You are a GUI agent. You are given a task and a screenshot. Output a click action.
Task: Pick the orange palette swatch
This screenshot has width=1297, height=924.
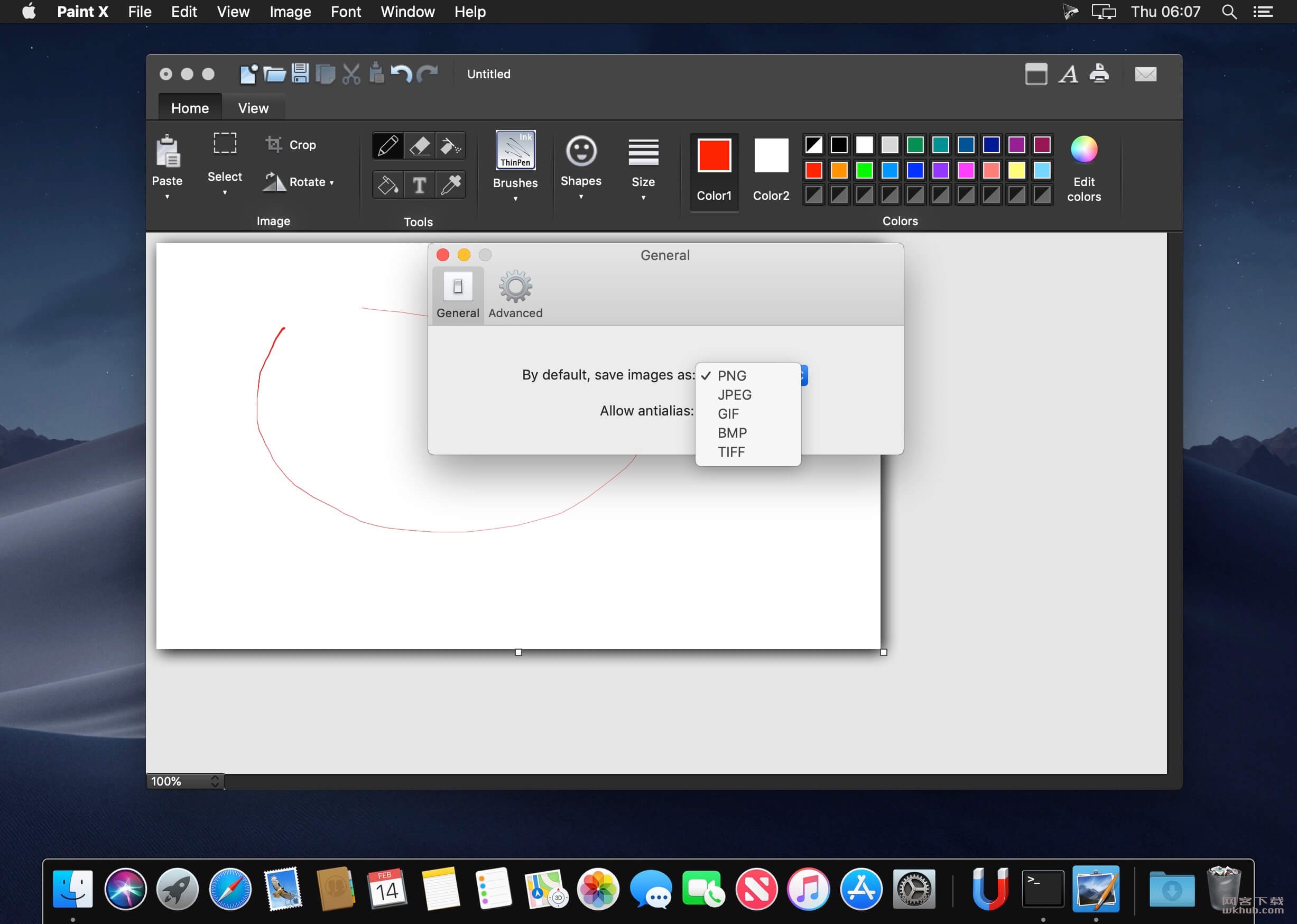click(838, 170)
